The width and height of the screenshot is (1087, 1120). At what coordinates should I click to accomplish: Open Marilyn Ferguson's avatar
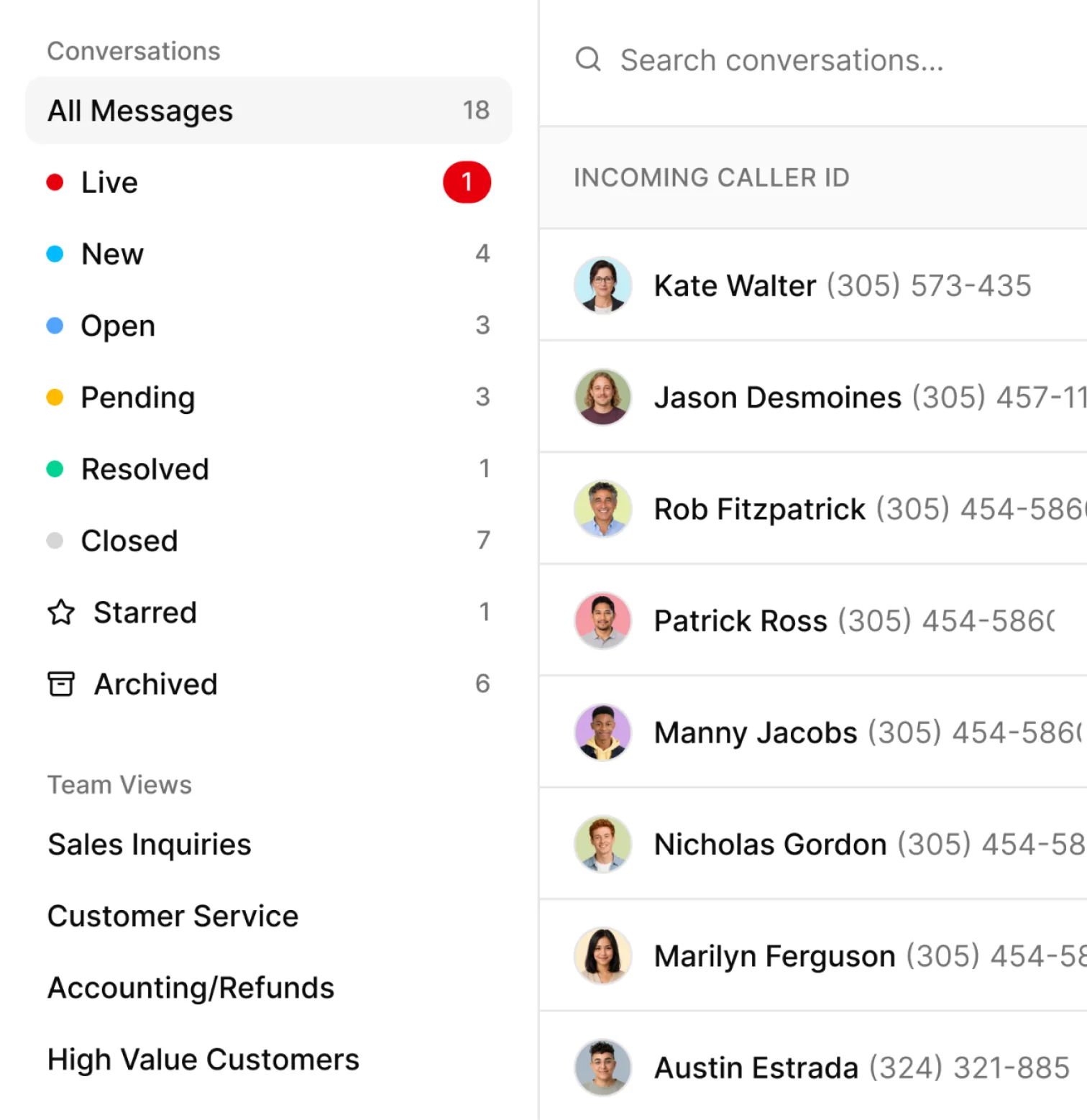click(x=603, y=956)
